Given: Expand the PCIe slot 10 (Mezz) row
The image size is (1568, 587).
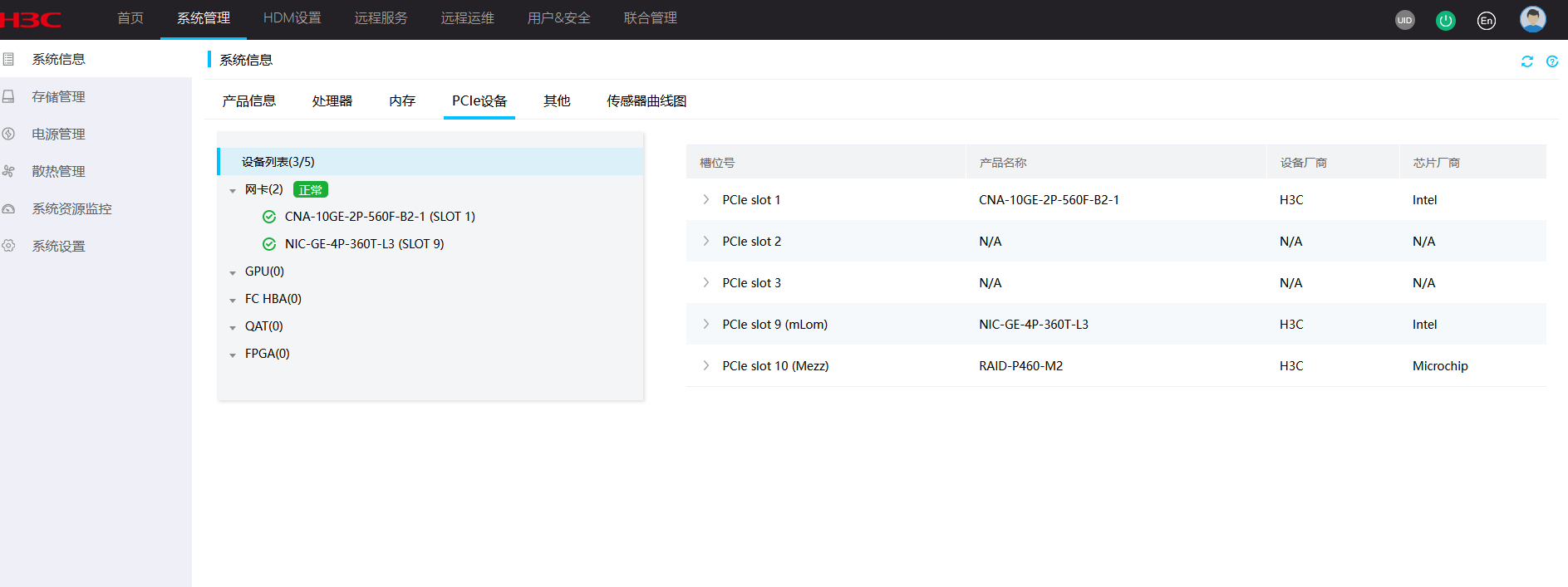Looking at the screenshot, I should pos(706,365).
